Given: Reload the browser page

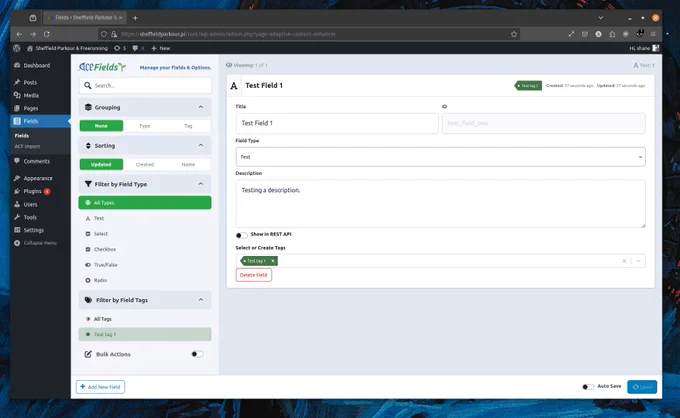Looking at the screenshot, I should 47,34.
